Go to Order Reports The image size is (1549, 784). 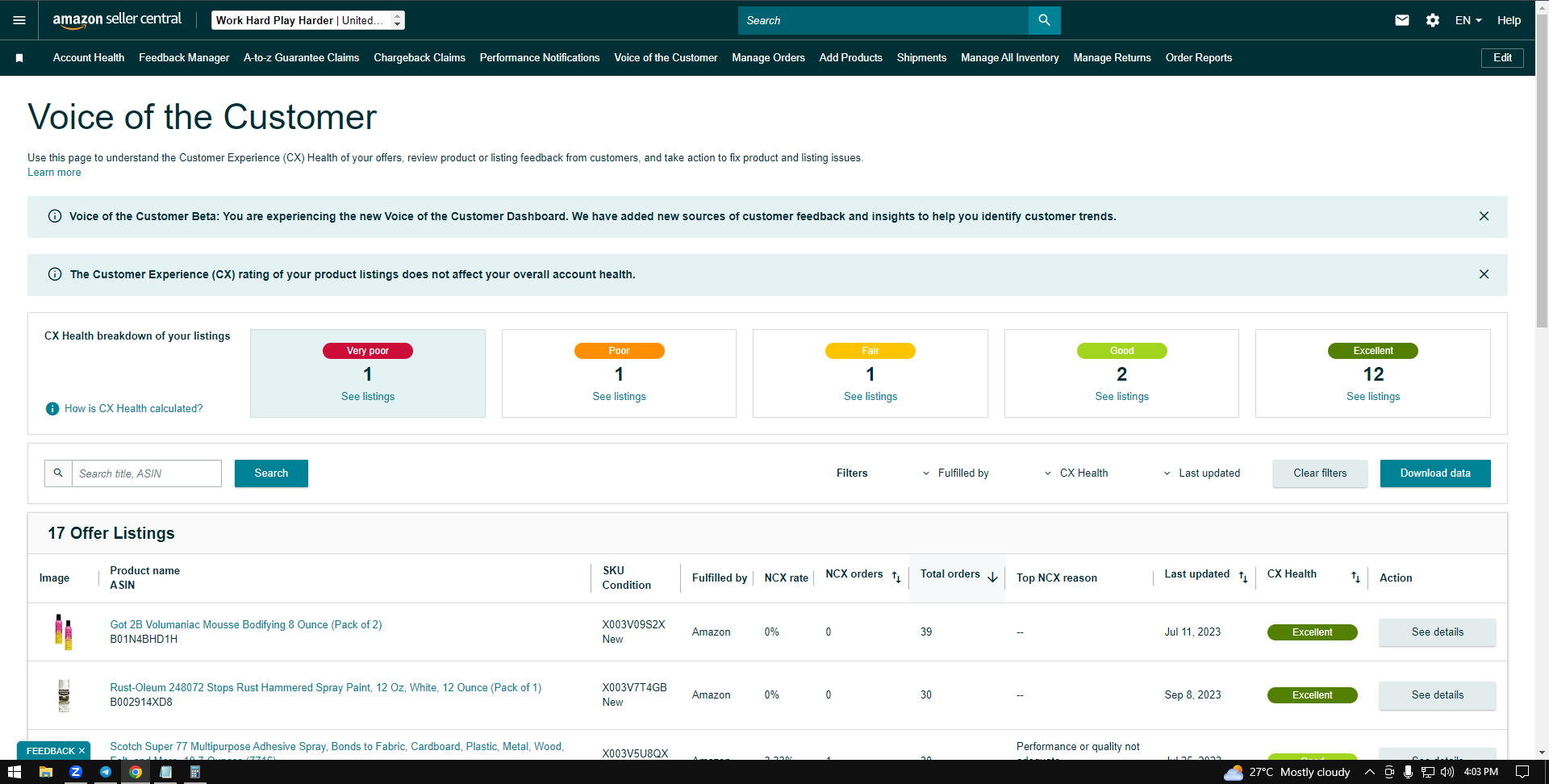1199,58
